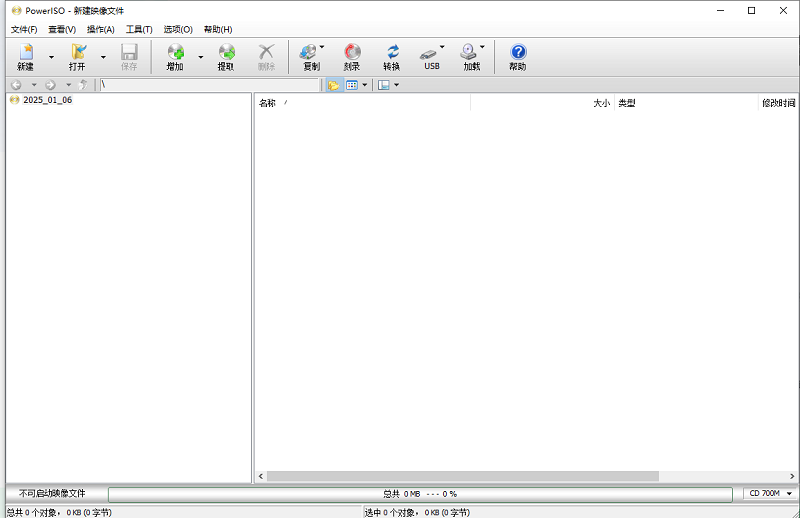Screen dimensions: 800x518
Task: Click the Convert (转换) toolbar icon
Action: [391, 57]
